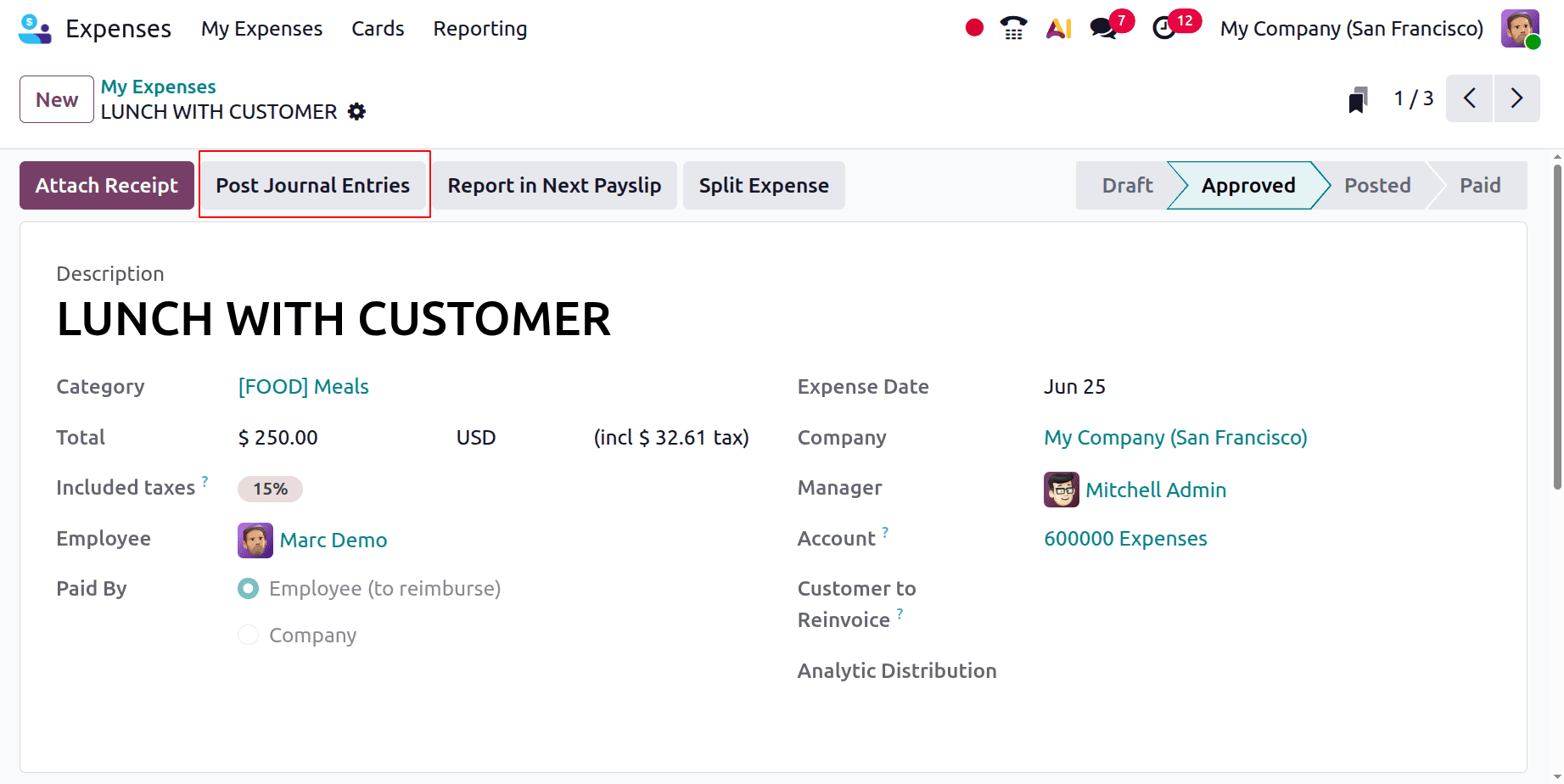
Task: Select the Posted status stage
Action: click(x=1377, y=186)
